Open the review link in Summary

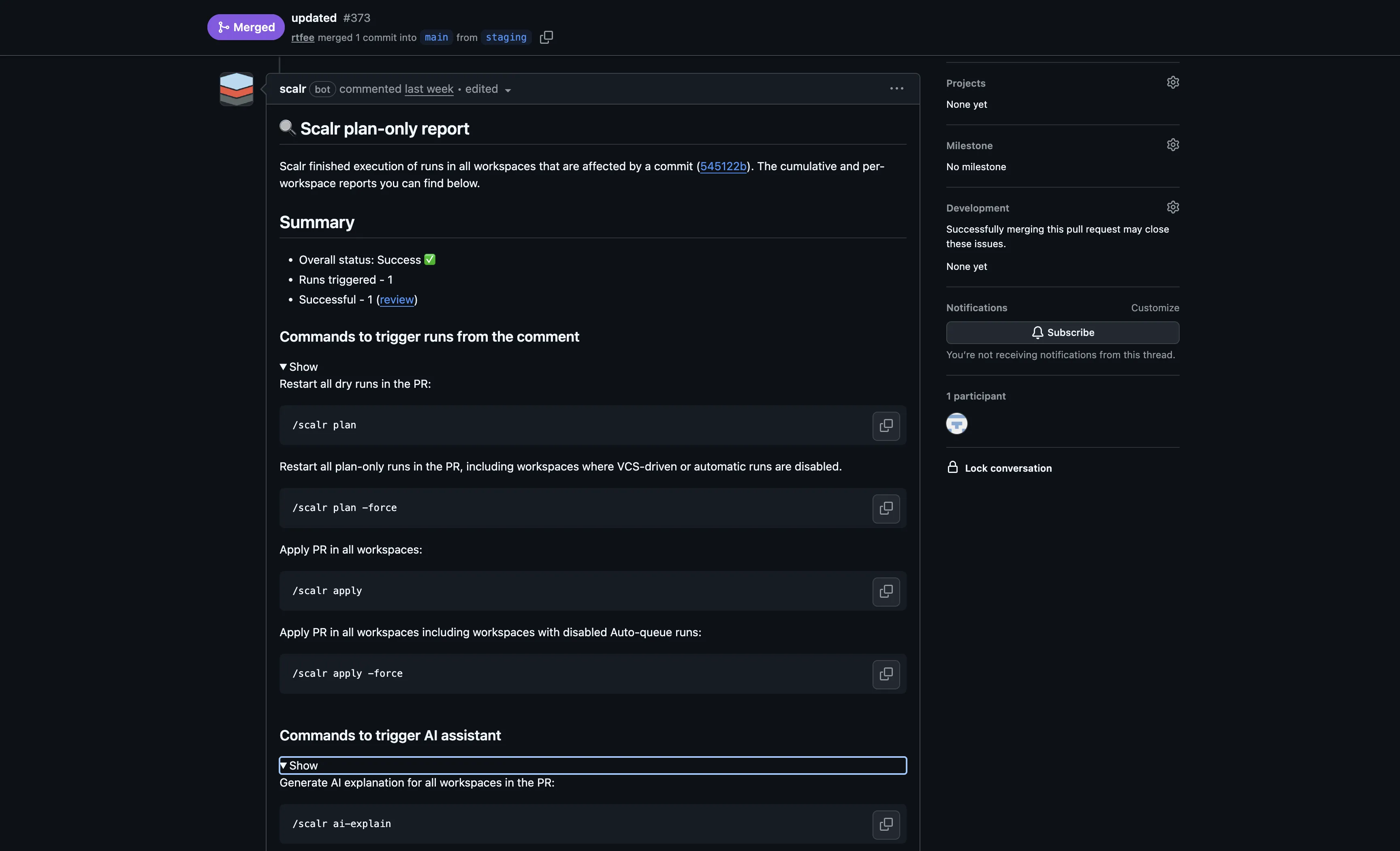397,299
